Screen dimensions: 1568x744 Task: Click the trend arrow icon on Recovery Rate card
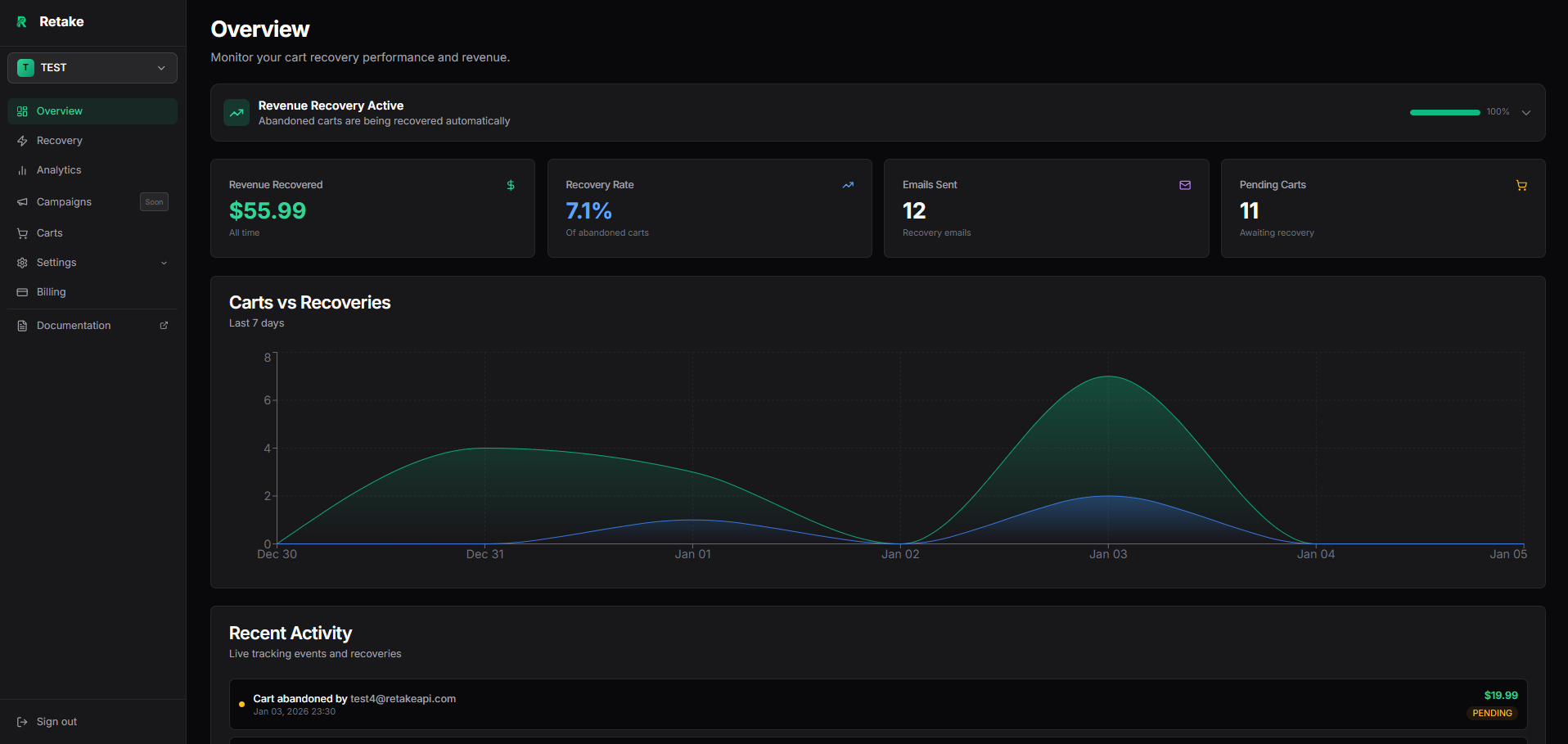848,185
